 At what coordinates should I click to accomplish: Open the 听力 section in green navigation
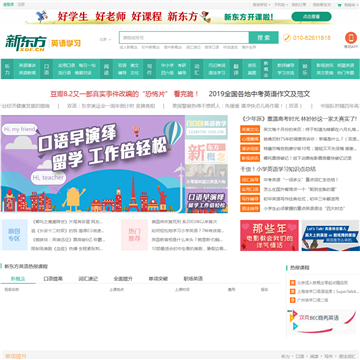click(x=7, y=69)
